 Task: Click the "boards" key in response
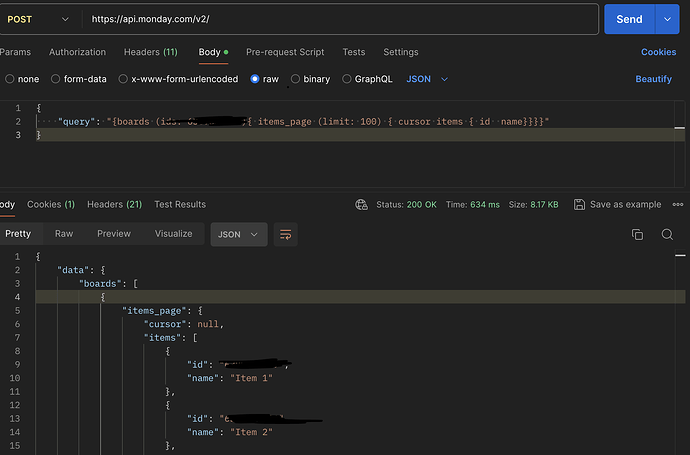[100, 284]
